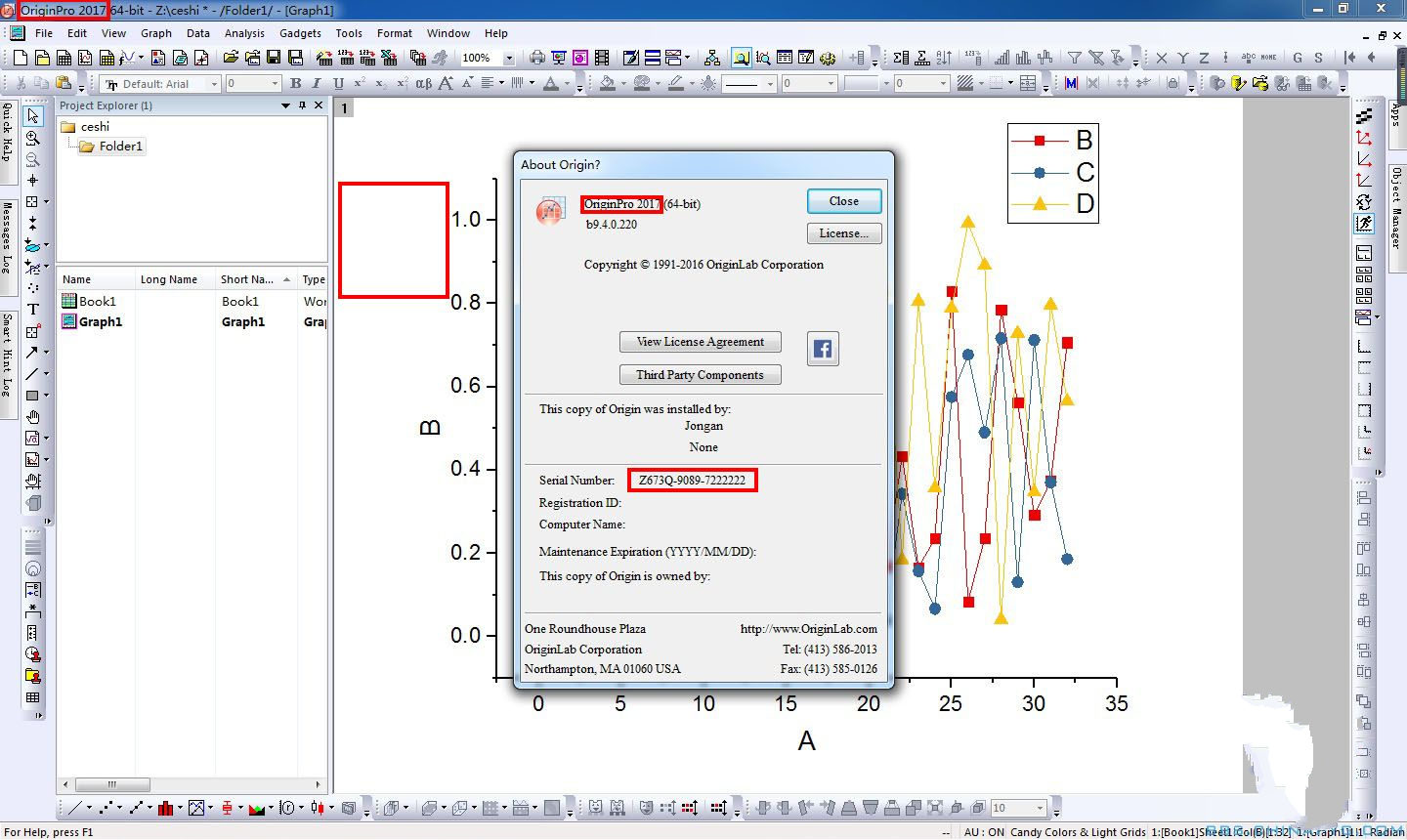Click the Add Filter funnel icon
The image size is (1407, 840).
tap(1074, 58)
